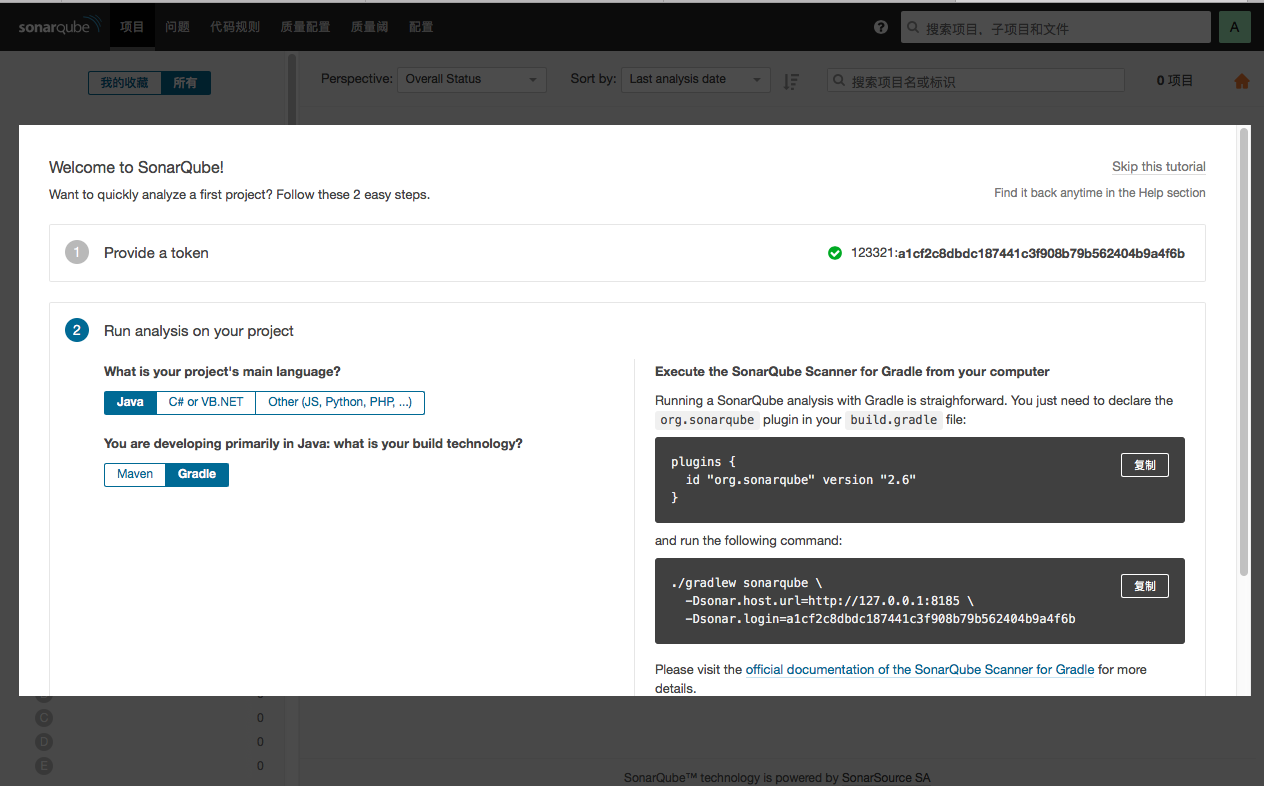Click the home icon next to 0 项目
The height and width of the screenshot is (786, 1264).
(x=1242, y=81)
